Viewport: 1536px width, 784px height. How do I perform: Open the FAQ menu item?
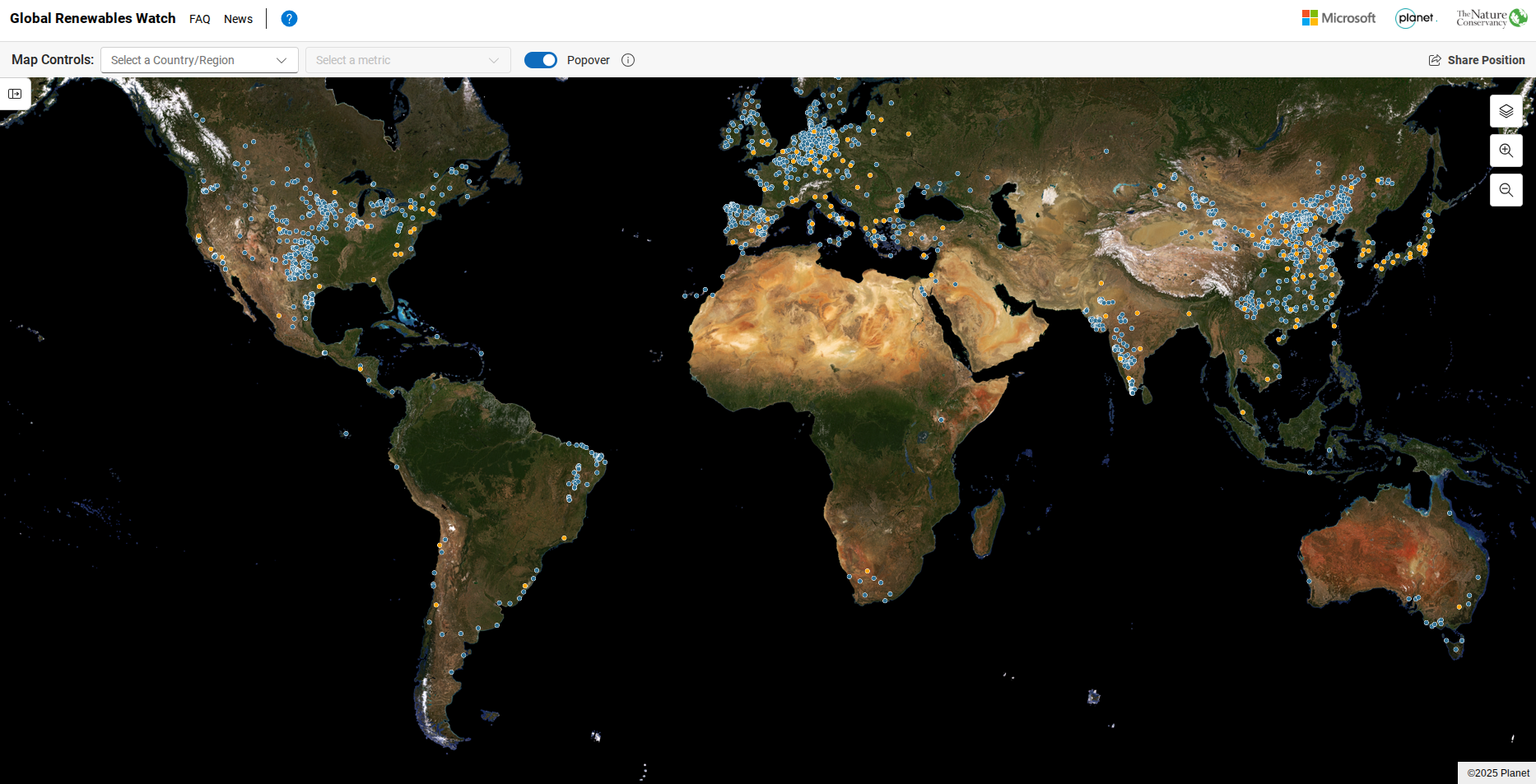200,18
